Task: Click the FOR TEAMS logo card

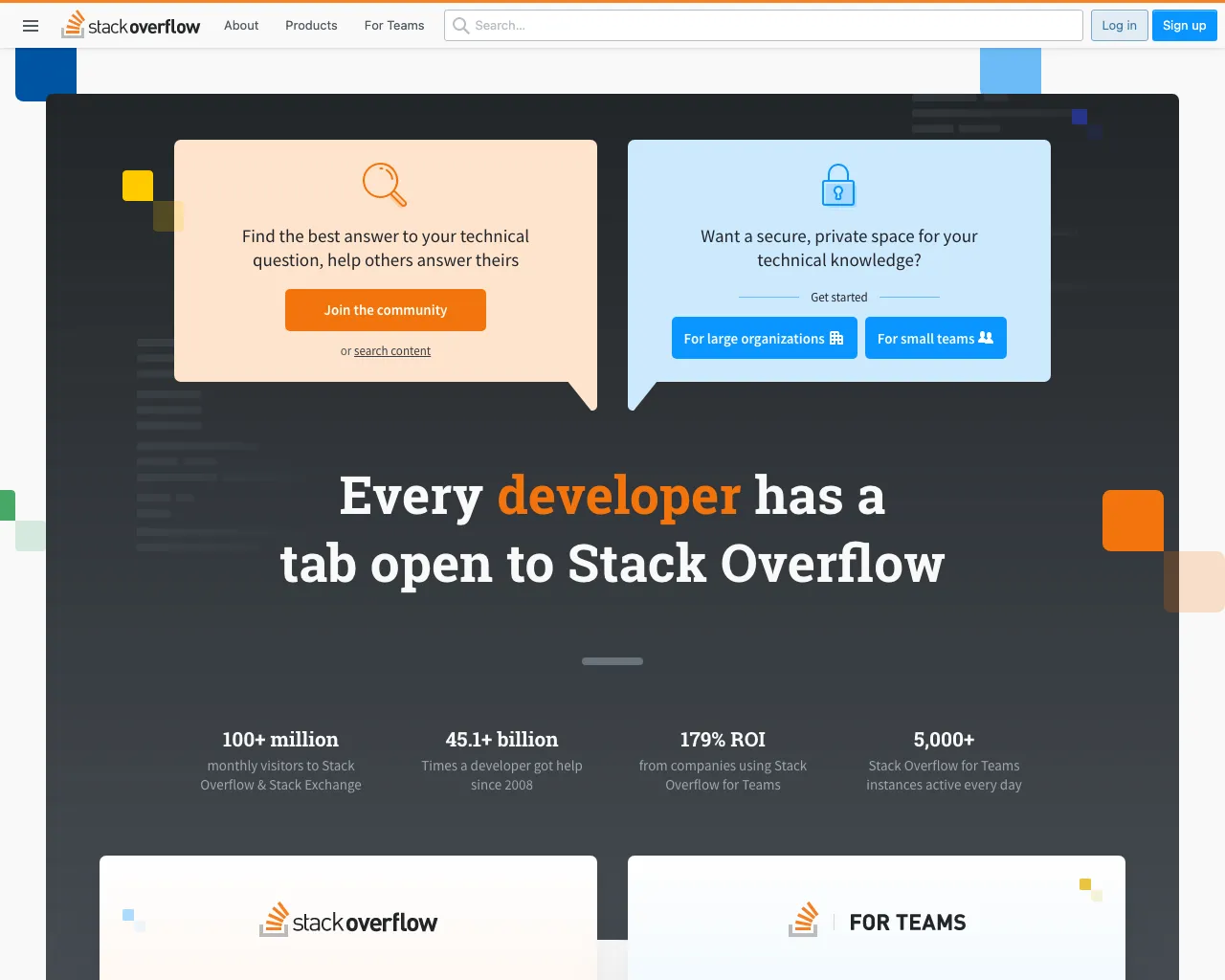Action: [x=876, y=920]
